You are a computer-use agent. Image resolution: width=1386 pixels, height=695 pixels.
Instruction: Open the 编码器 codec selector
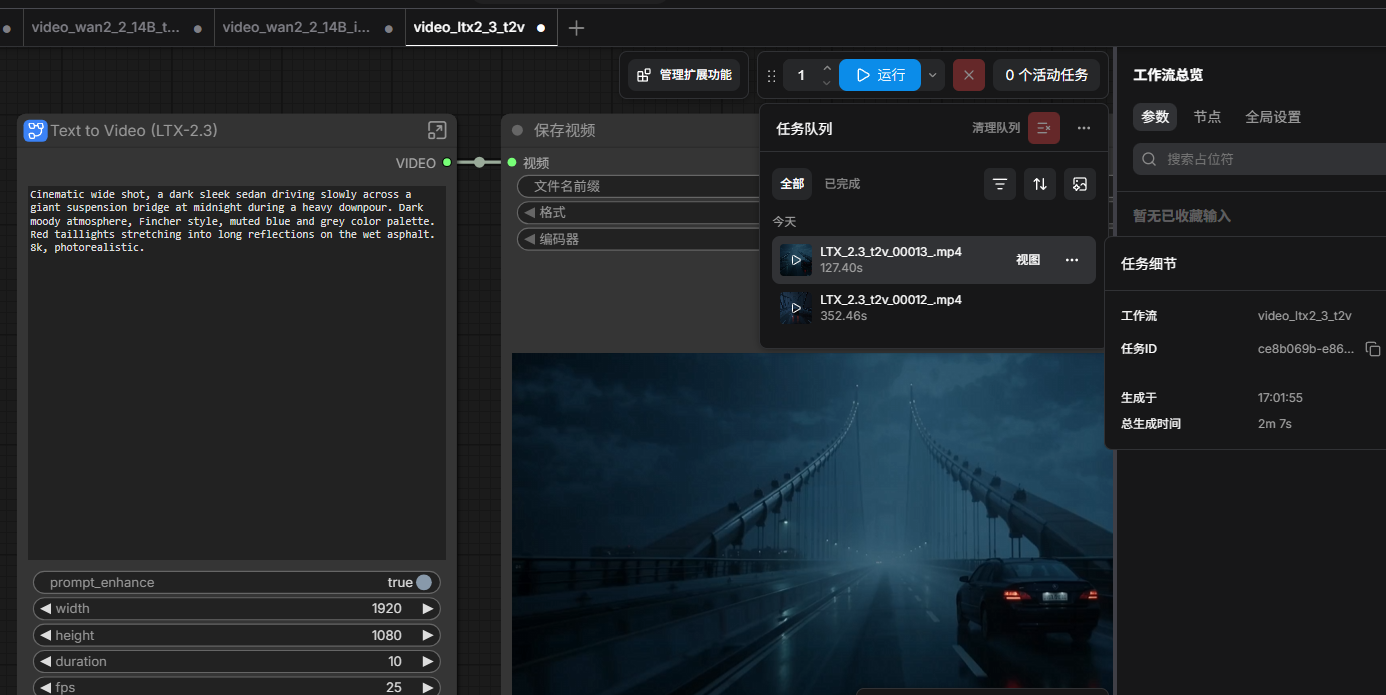click(x=639, y=239)
